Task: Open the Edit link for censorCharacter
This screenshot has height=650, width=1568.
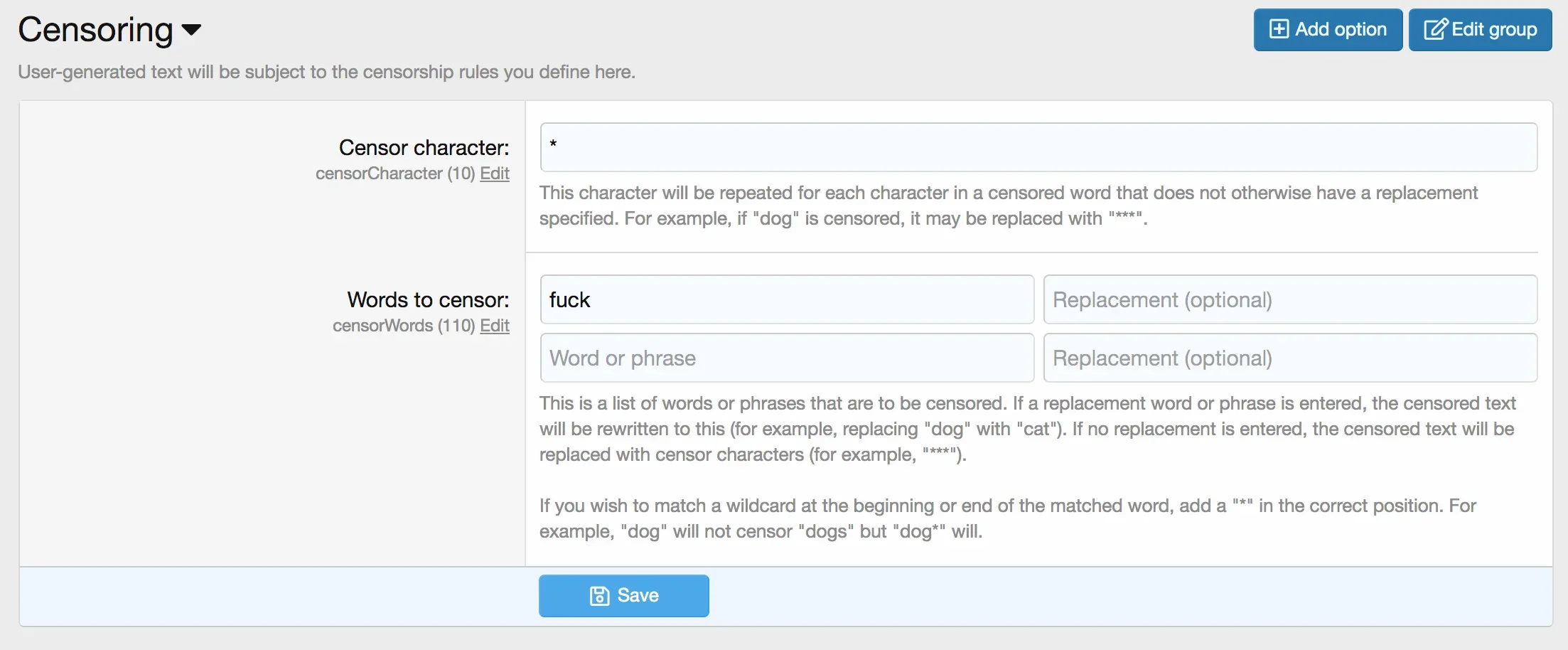Action: click(x=495, y=174)
